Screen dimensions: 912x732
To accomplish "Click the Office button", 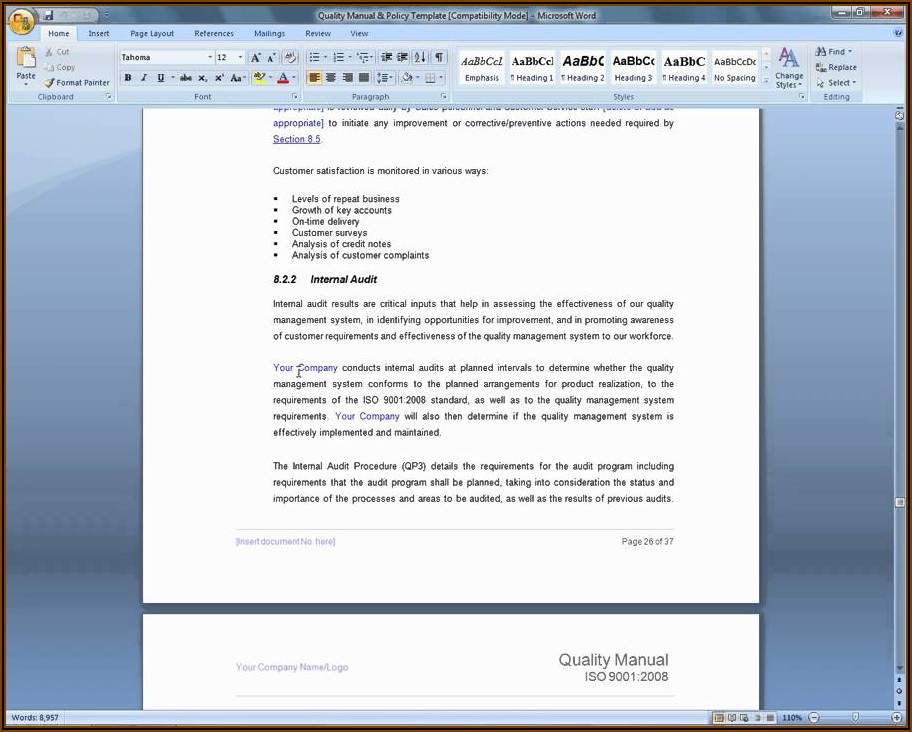I will point(21,22).
